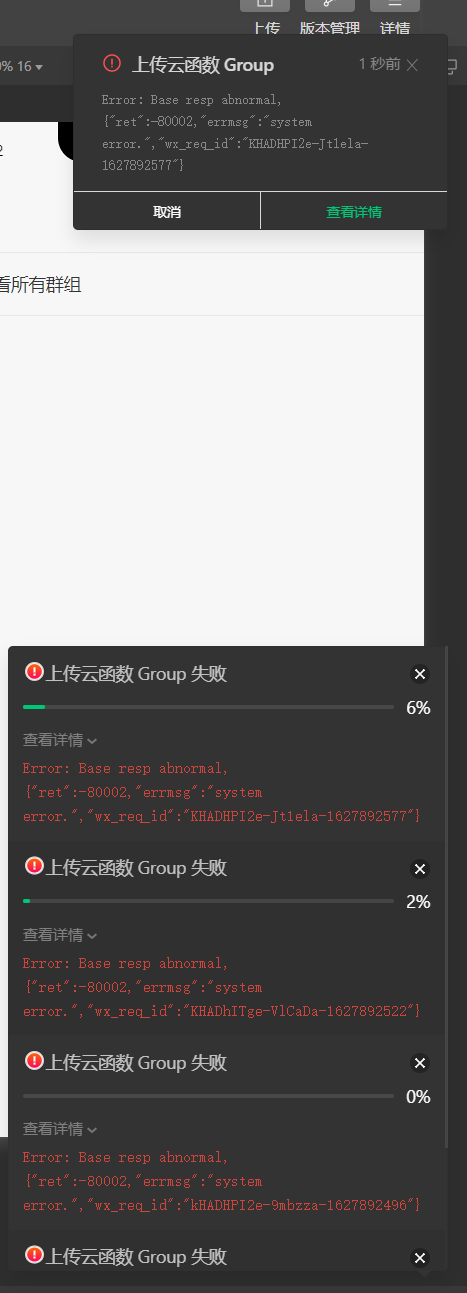Click the 6% upload progress bar
Screen dimensions: 467x1293
(208, 707)
